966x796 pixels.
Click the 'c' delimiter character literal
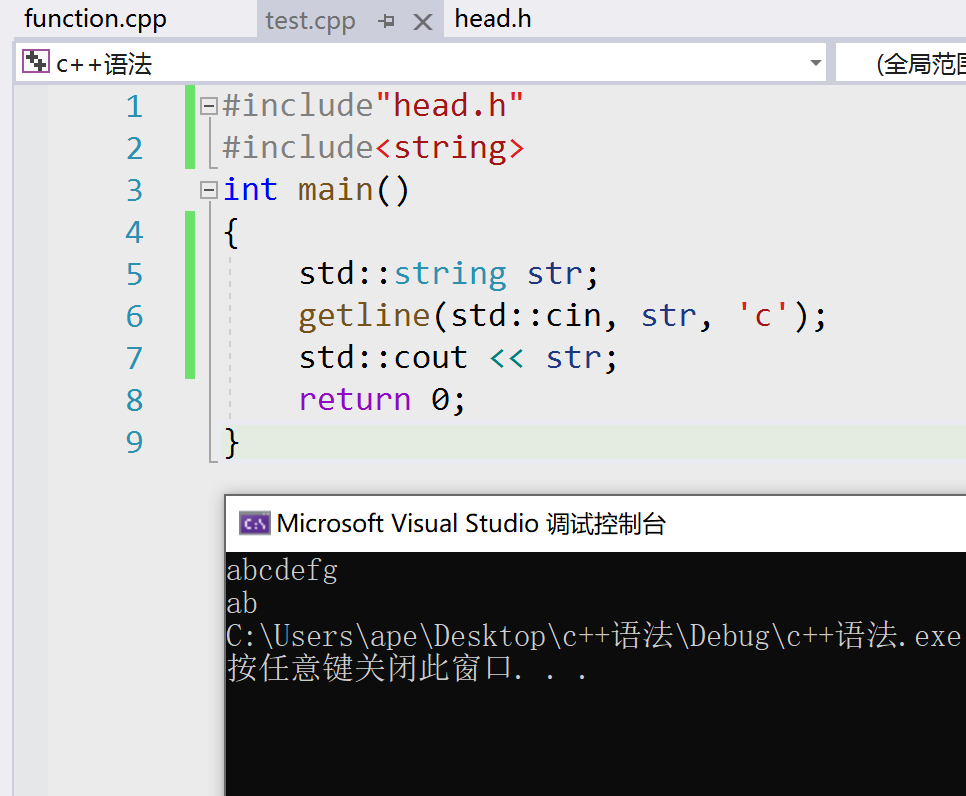coord(763,316)
